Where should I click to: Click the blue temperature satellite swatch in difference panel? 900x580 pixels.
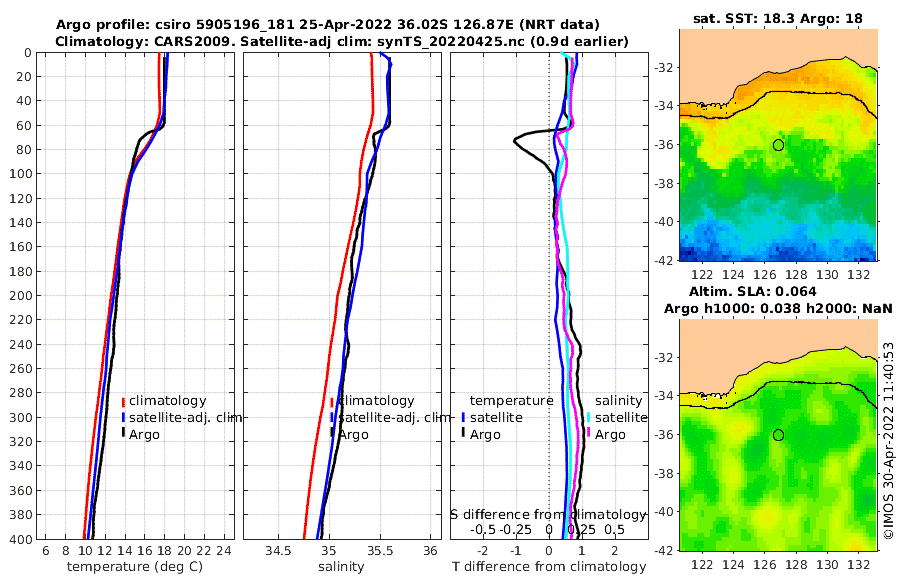[x=463, y=417]
